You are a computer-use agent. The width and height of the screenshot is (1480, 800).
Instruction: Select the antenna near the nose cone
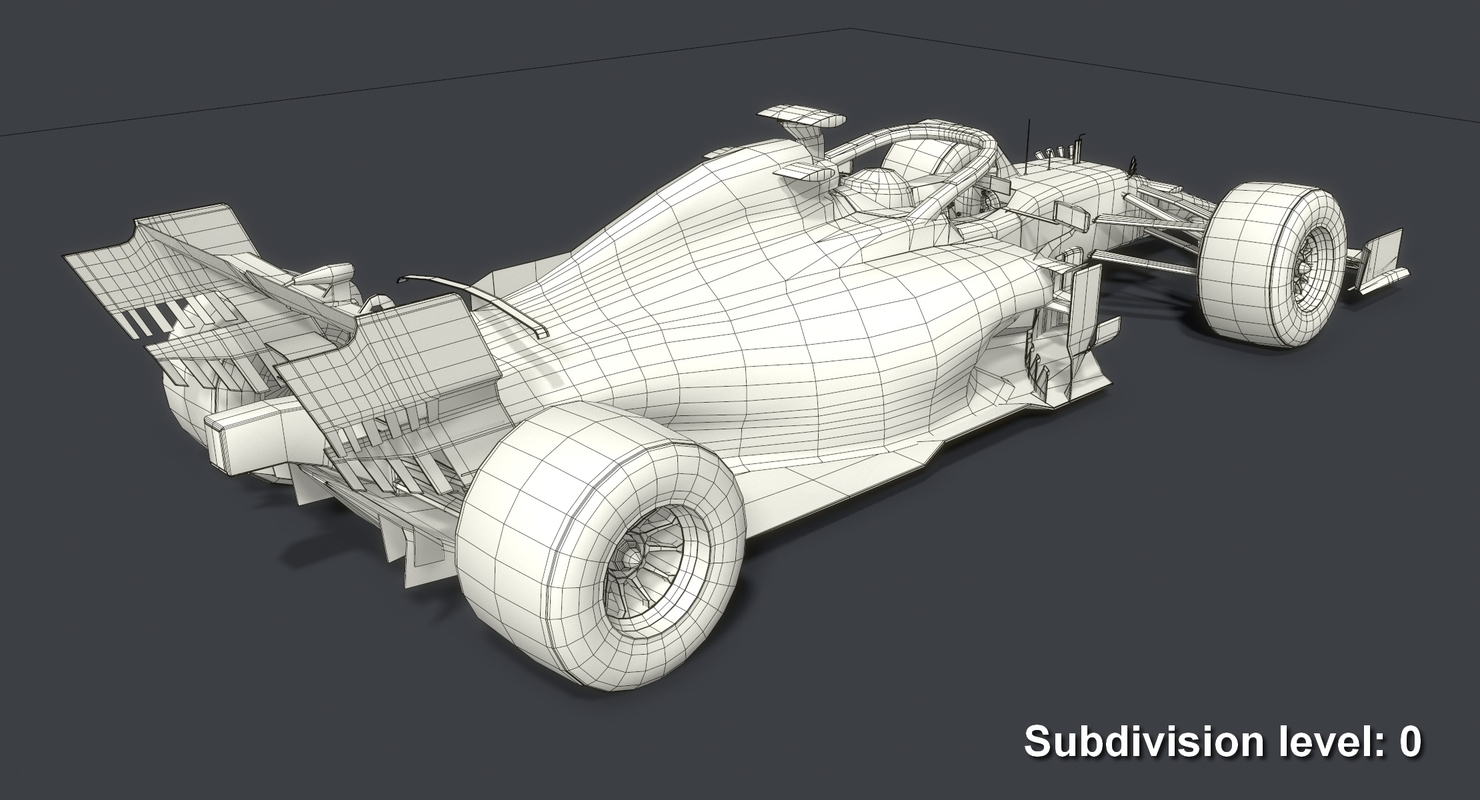tap(1029, 140)
